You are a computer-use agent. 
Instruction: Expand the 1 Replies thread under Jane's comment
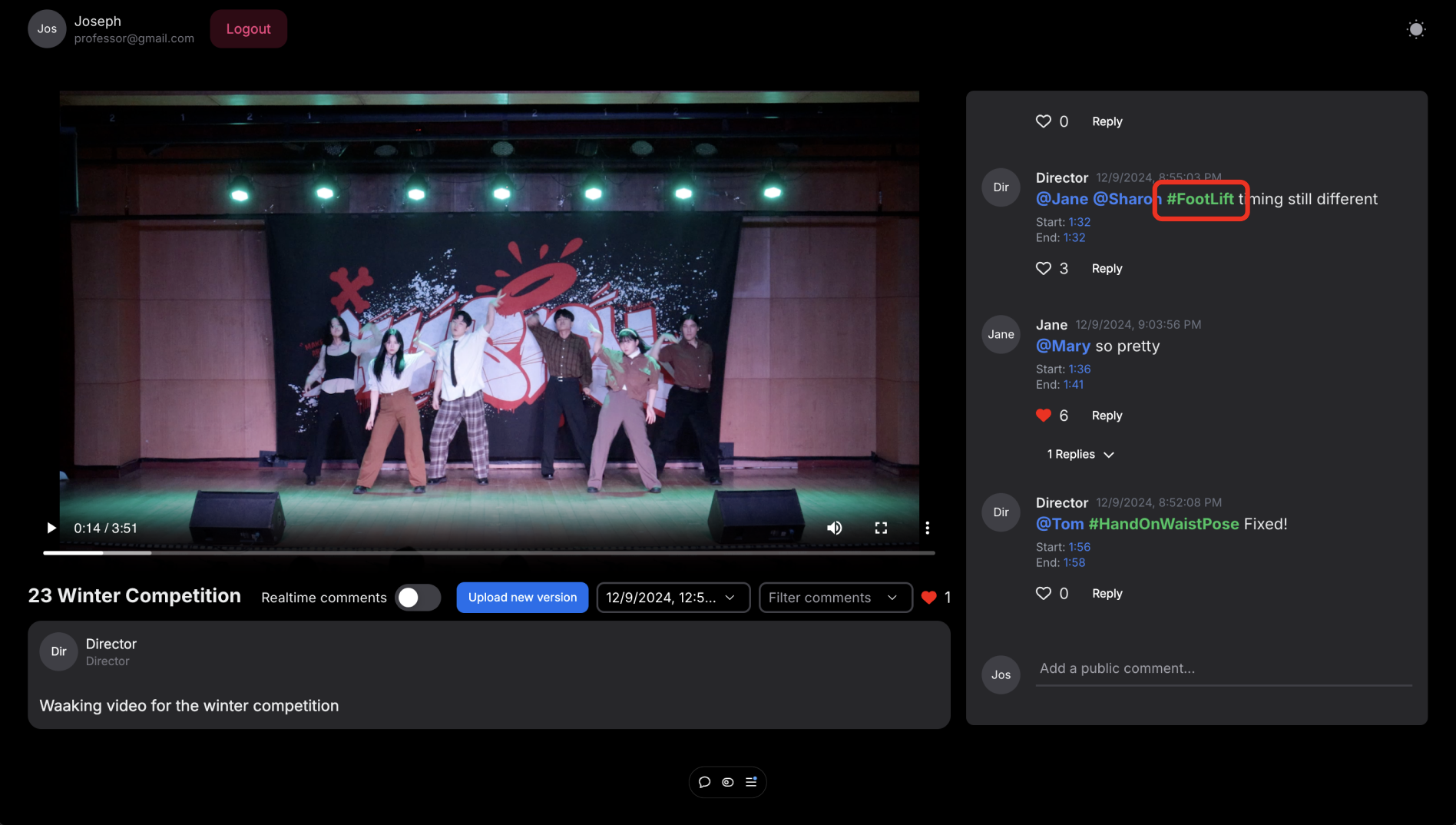[1080, 454]
